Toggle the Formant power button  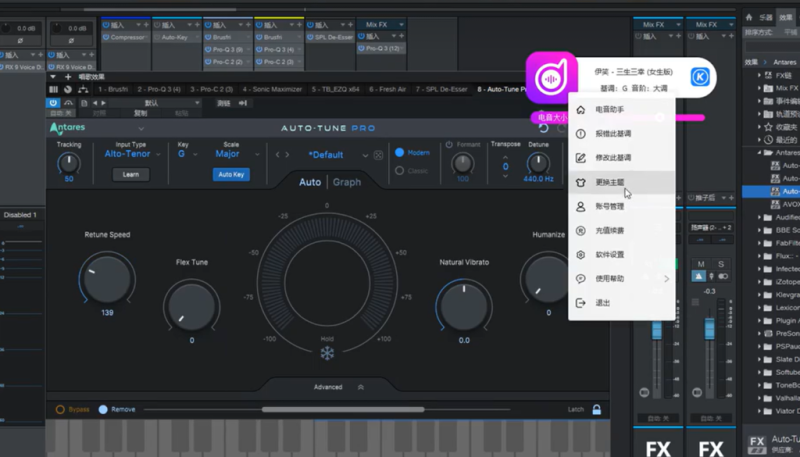(x=449, y=145)
